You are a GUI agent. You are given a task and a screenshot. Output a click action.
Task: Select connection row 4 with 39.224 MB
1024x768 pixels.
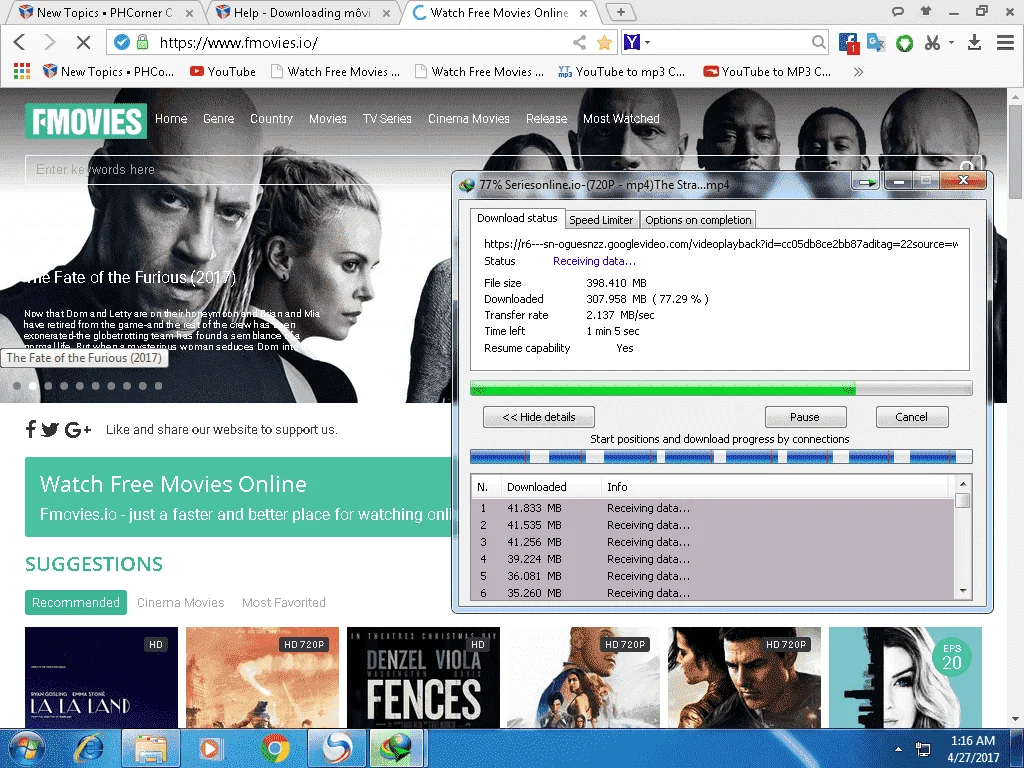712,559
